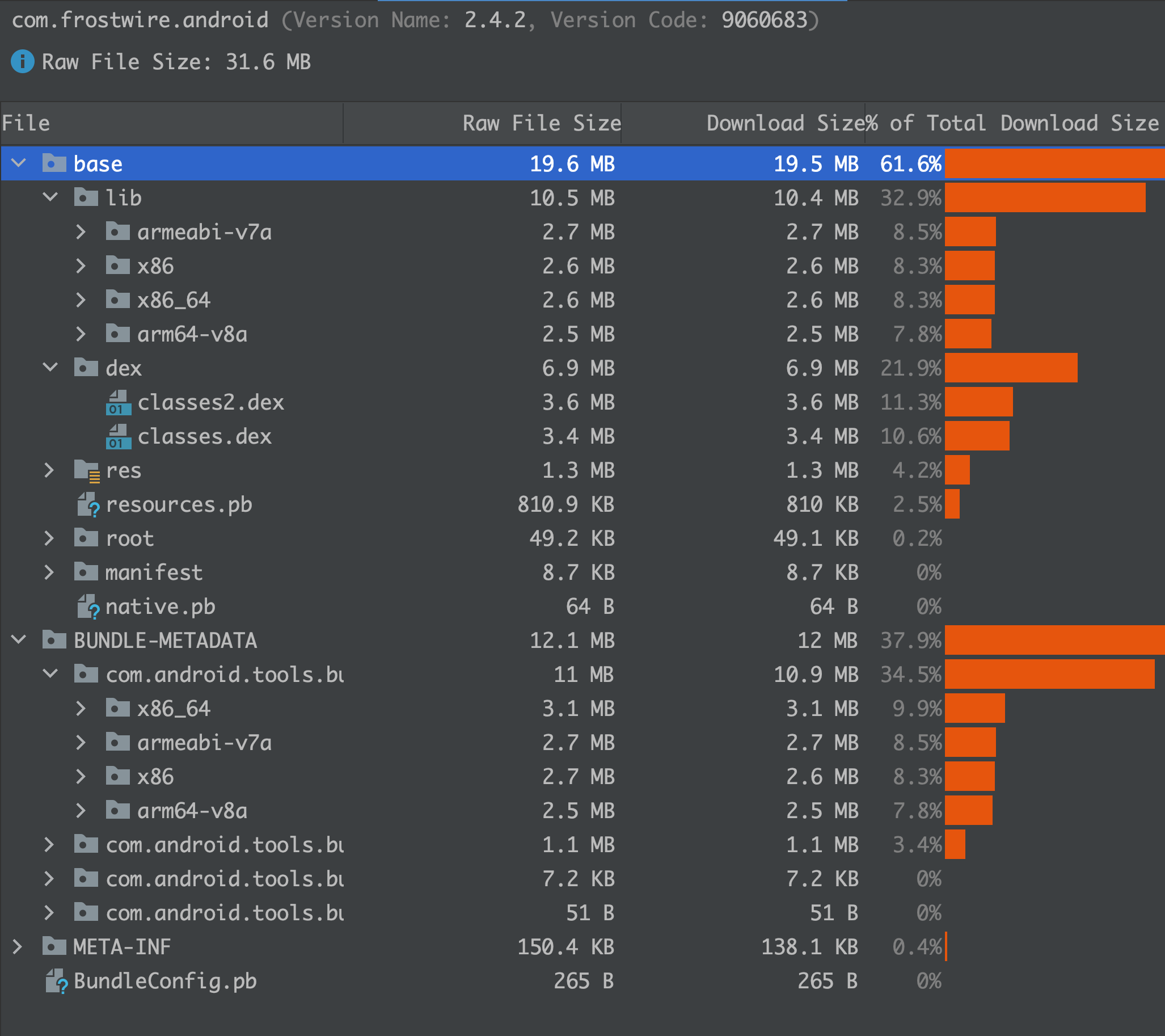Collapse the lib folder
Image resolution: width=1165 pixels, height=1036 pixels.
tap(50, 197)
